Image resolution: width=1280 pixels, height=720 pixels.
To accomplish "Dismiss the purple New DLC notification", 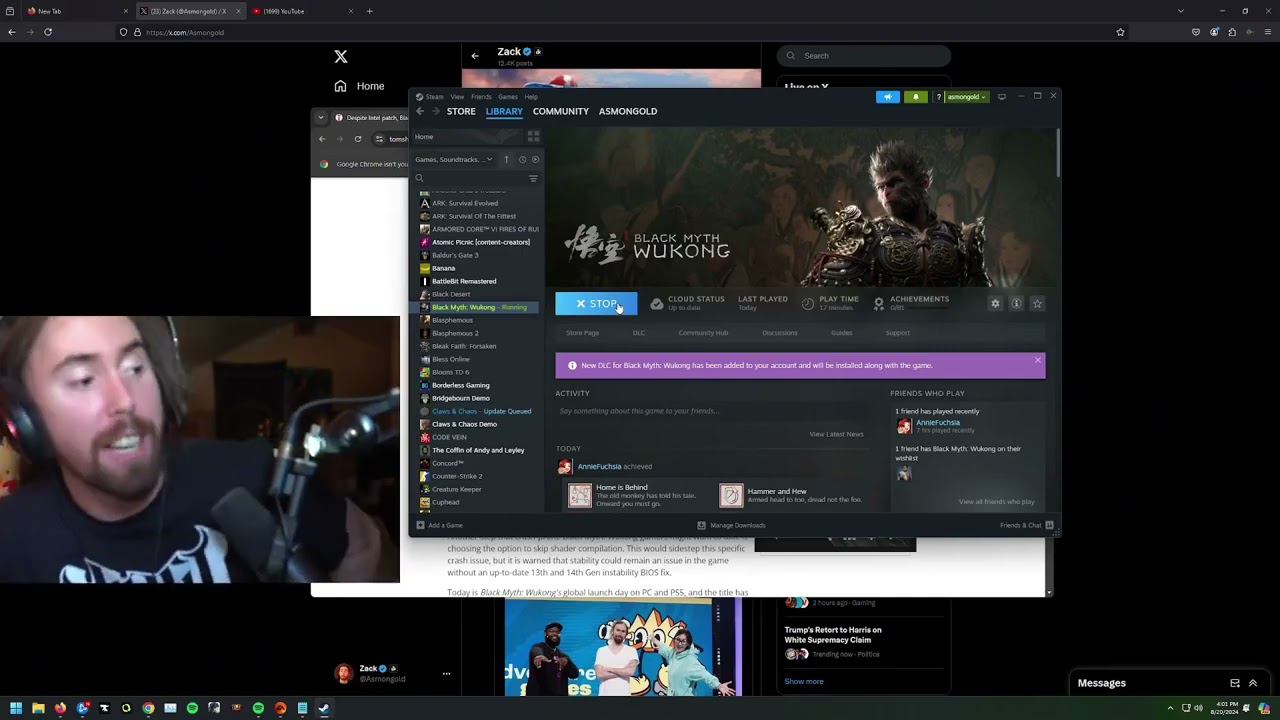I will 1038,360.
